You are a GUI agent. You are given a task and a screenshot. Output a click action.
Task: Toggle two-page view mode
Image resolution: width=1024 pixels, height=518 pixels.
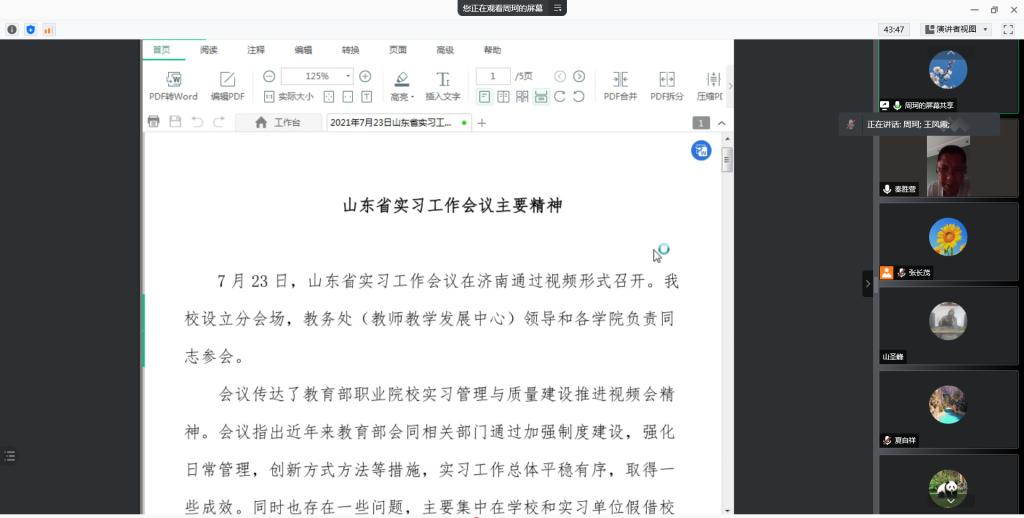tap(504, 97)
